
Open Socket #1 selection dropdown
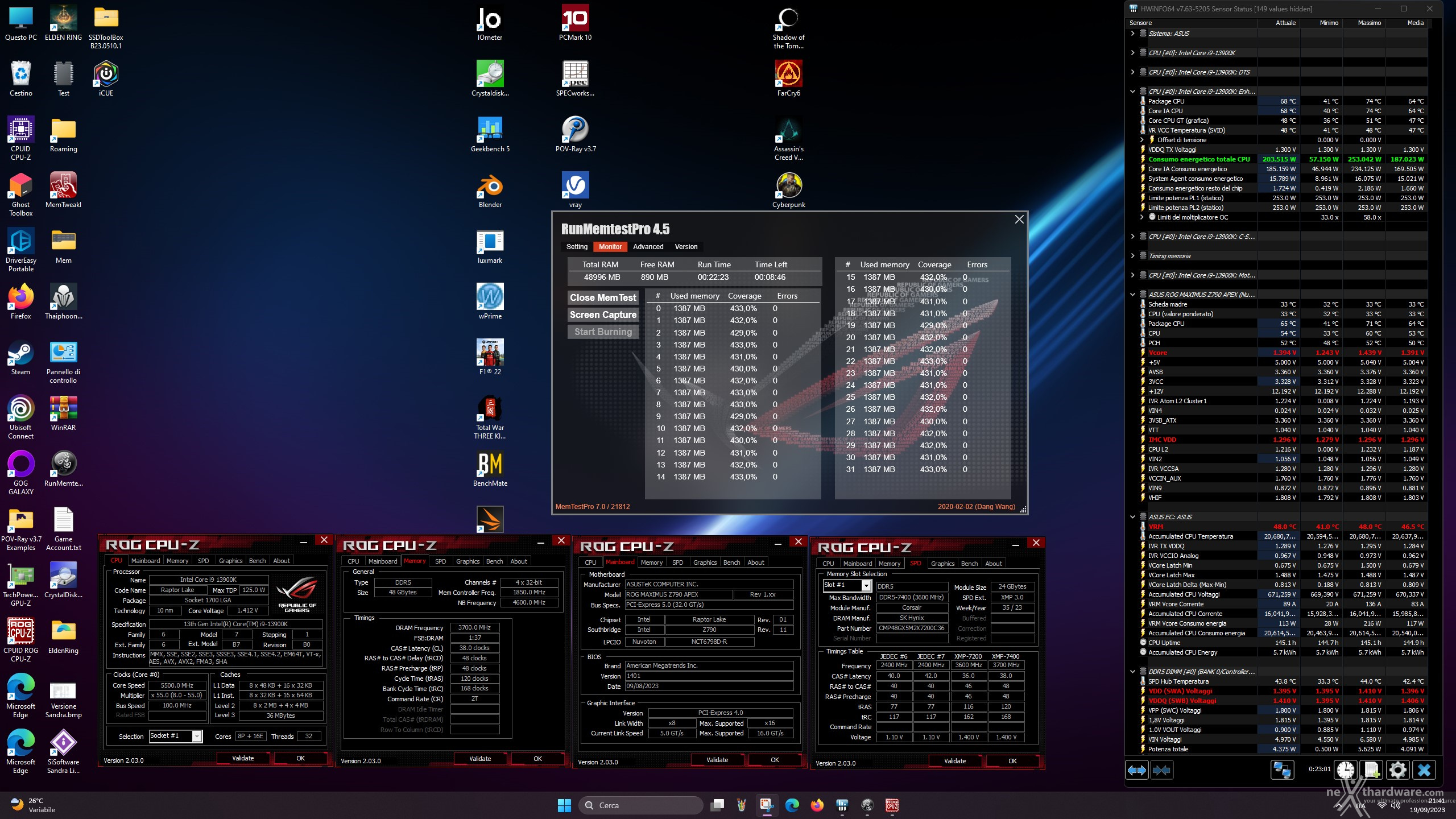pyautogui.click(x=197, y=737)
